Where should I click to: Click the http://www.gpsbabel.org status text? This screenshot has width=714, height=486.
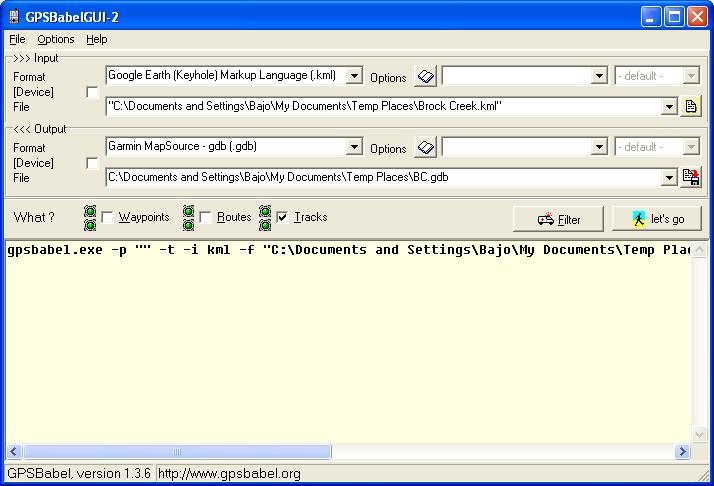229,474
